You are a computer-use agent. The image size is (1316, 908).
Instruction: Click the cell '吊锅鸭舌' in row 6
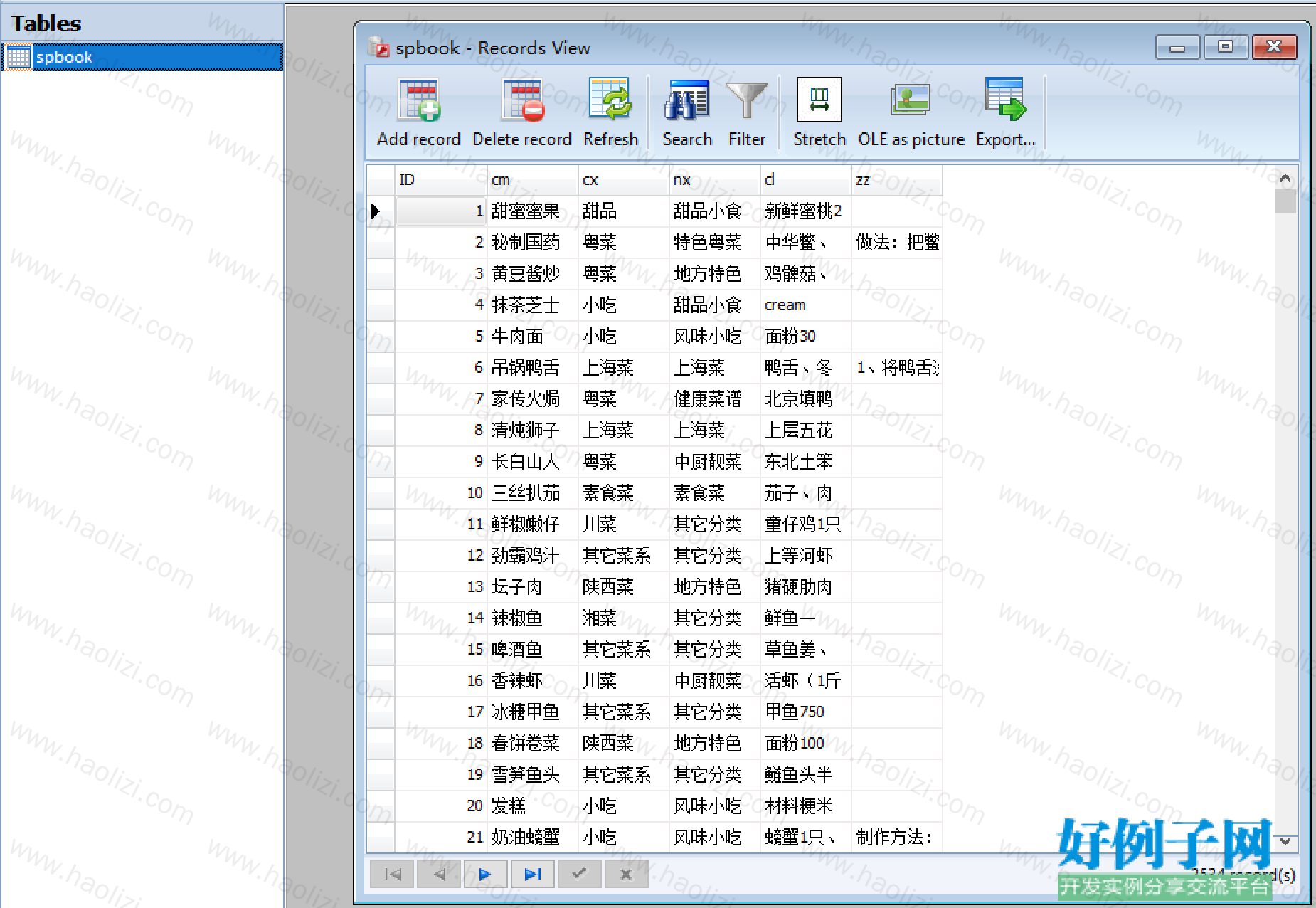point(533,368)
